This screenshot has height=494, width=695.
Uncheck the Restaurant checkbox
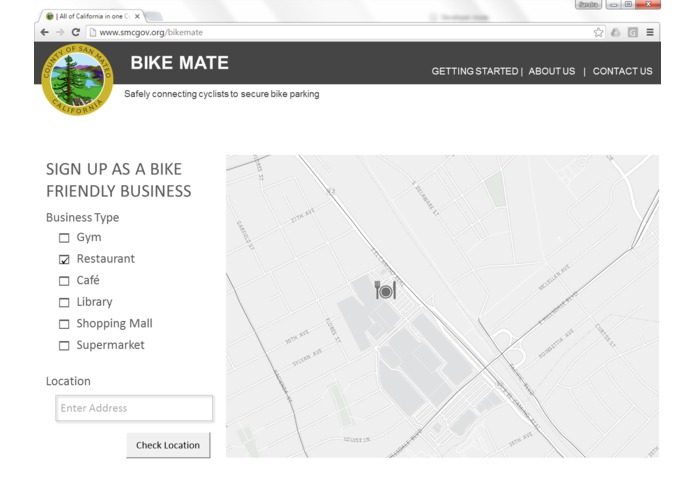64,260
